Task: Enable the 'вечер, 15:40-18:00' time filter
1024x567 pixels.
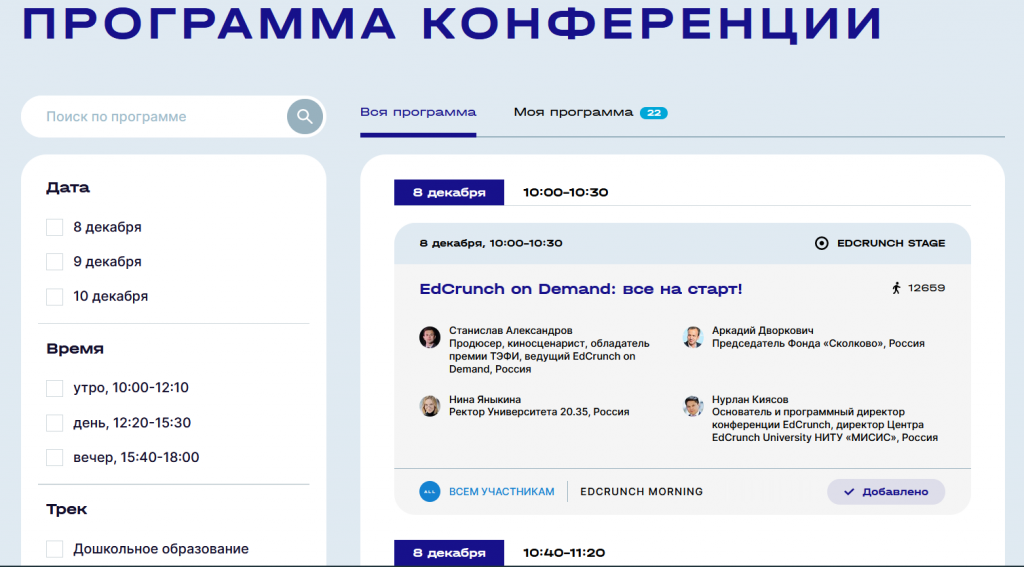Action: click(x=55, y=457)
